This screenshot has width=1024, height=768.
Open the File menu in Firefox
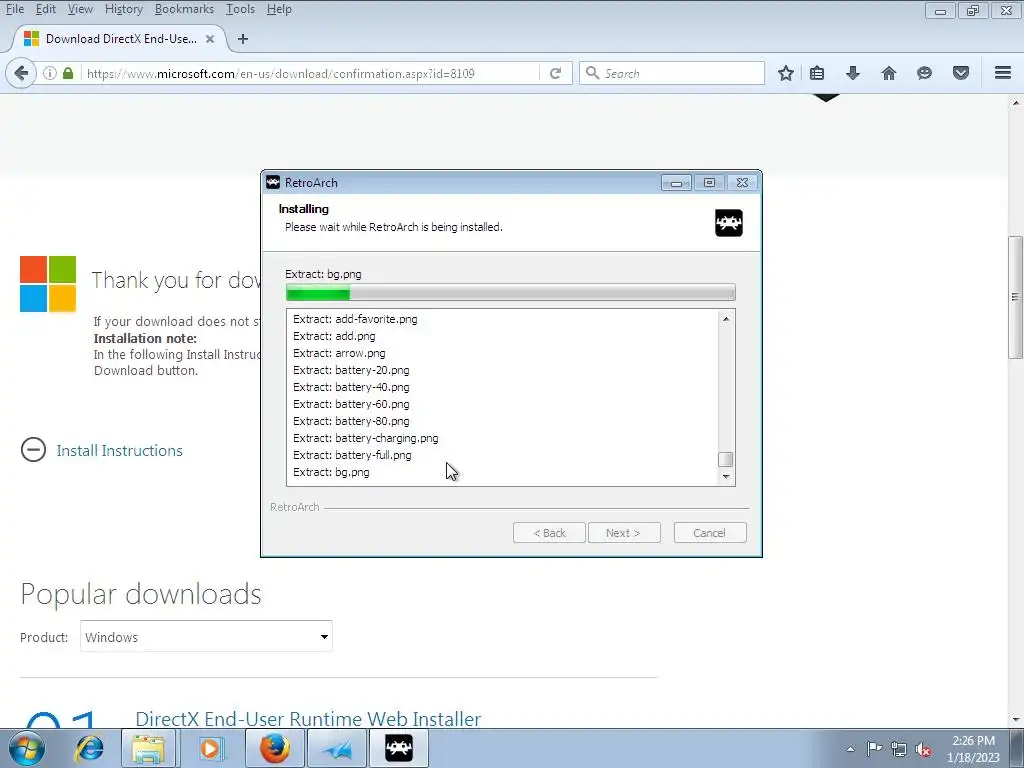(x=14, y=9)
